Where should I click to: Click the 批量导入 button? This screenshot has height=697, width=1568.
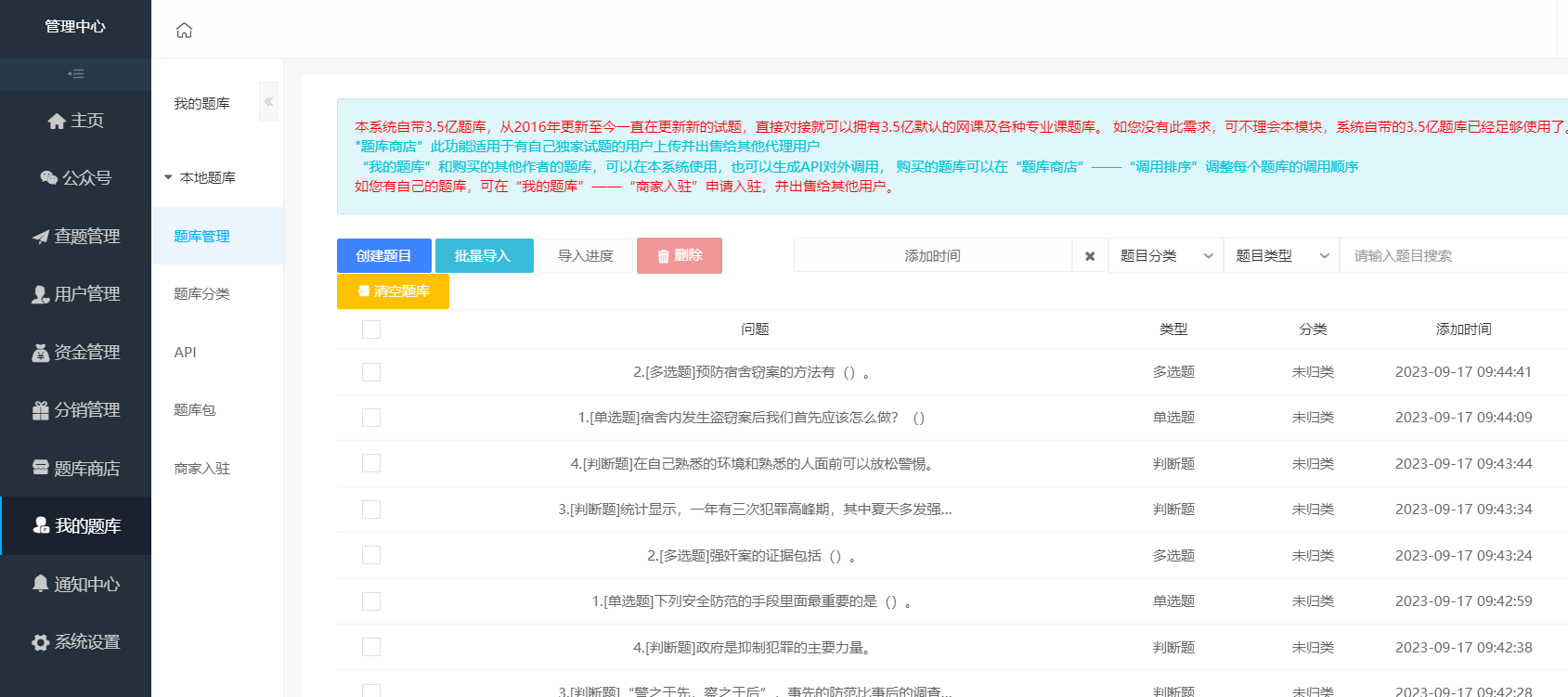tap(485, 255)
